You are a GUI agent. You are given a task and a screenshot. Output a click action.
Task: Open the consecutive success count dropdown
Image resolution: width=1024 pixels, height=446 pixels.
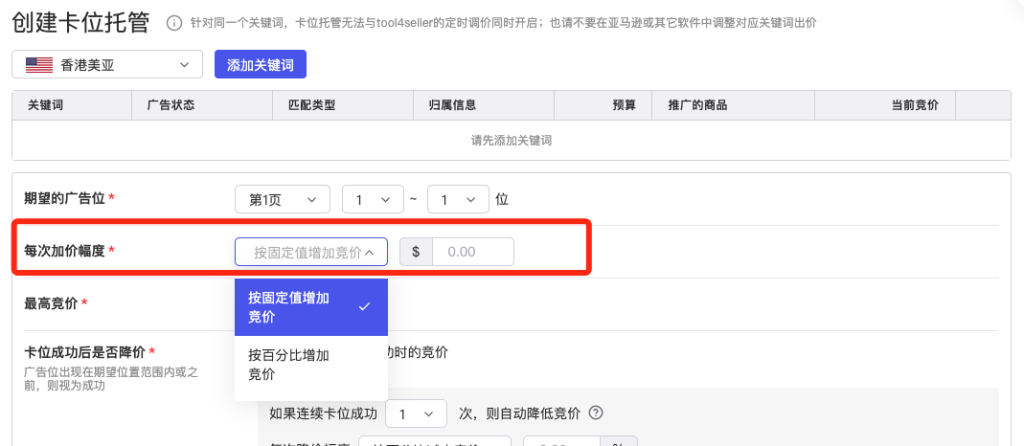(x=416, y=413)
